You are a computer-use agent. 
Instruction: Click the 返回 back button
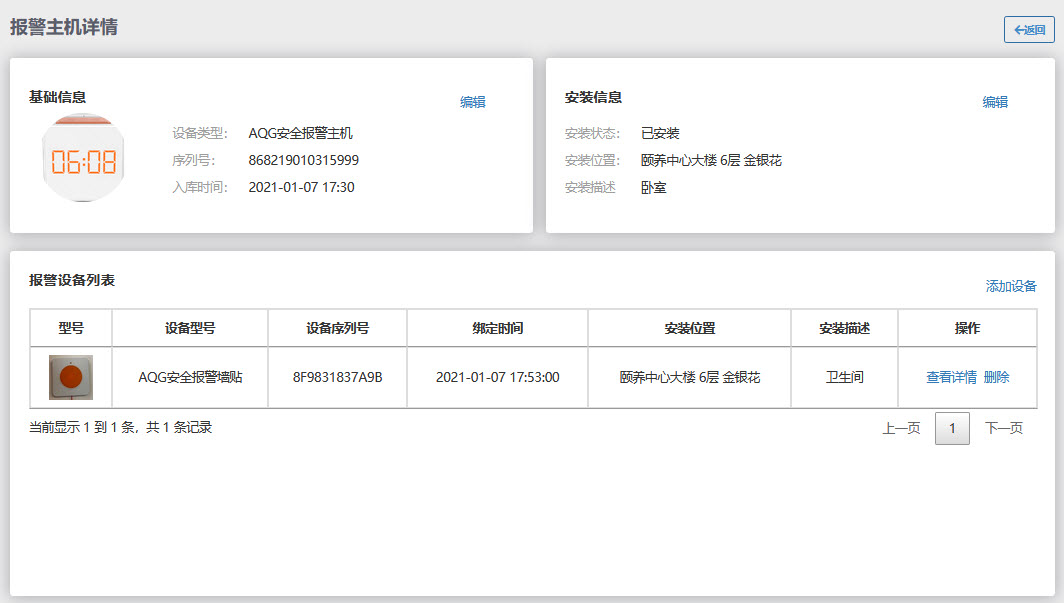coord(1029,30)
